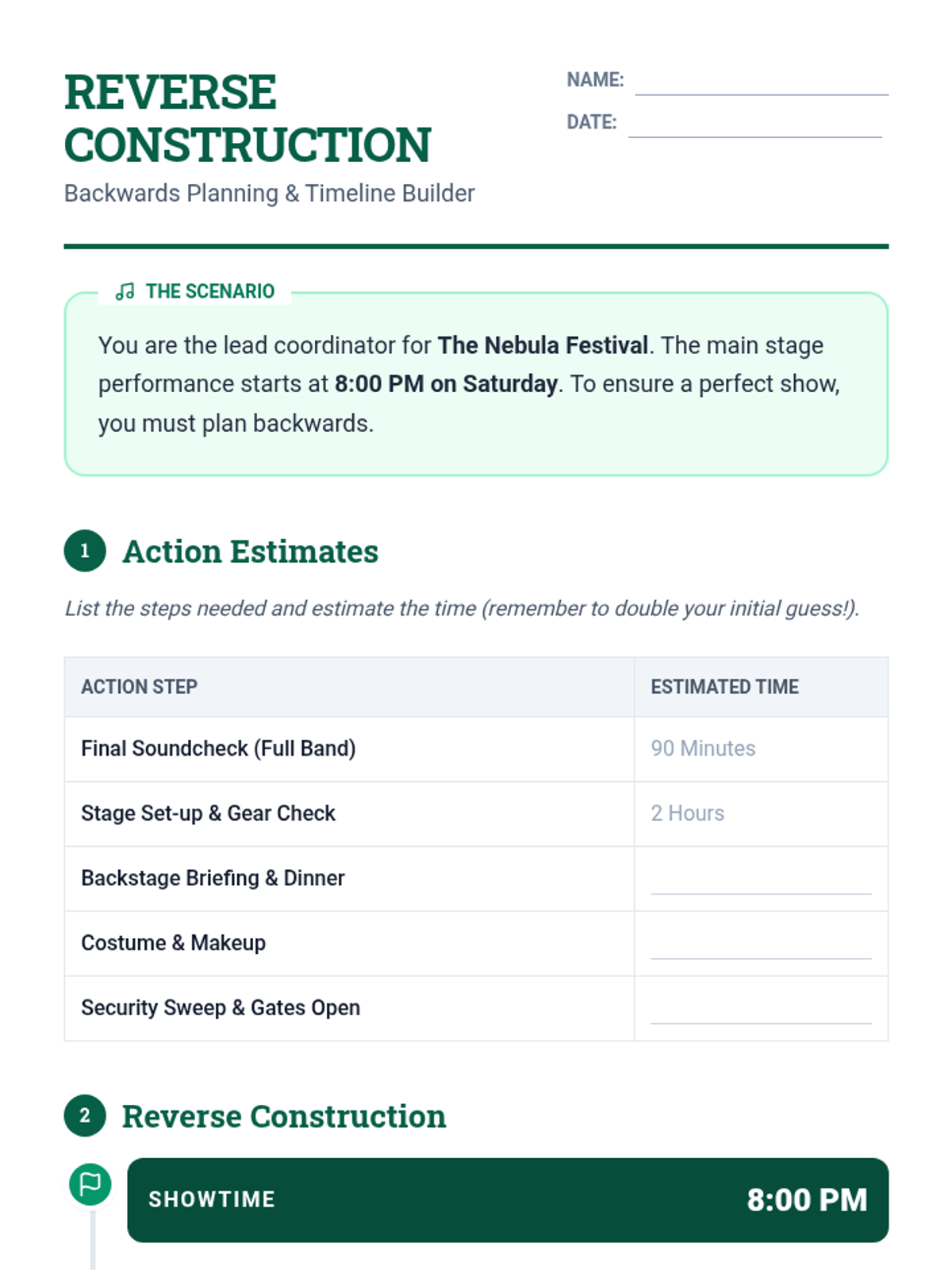Click the Action Estimates section heading
Screen dimensions: 952x1270
click(250, 552)
